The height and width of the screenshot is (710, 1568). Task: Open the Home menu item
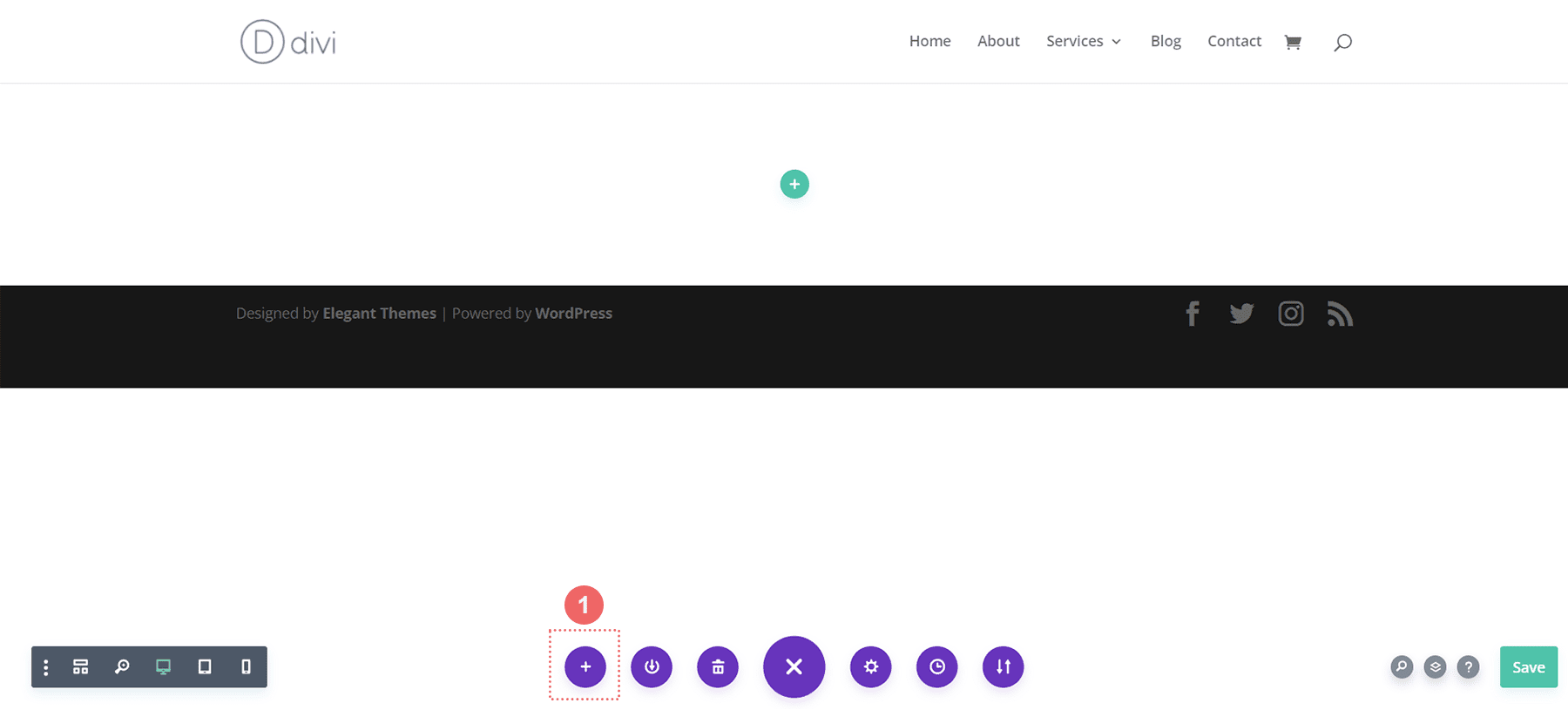(x=929, y=41)
